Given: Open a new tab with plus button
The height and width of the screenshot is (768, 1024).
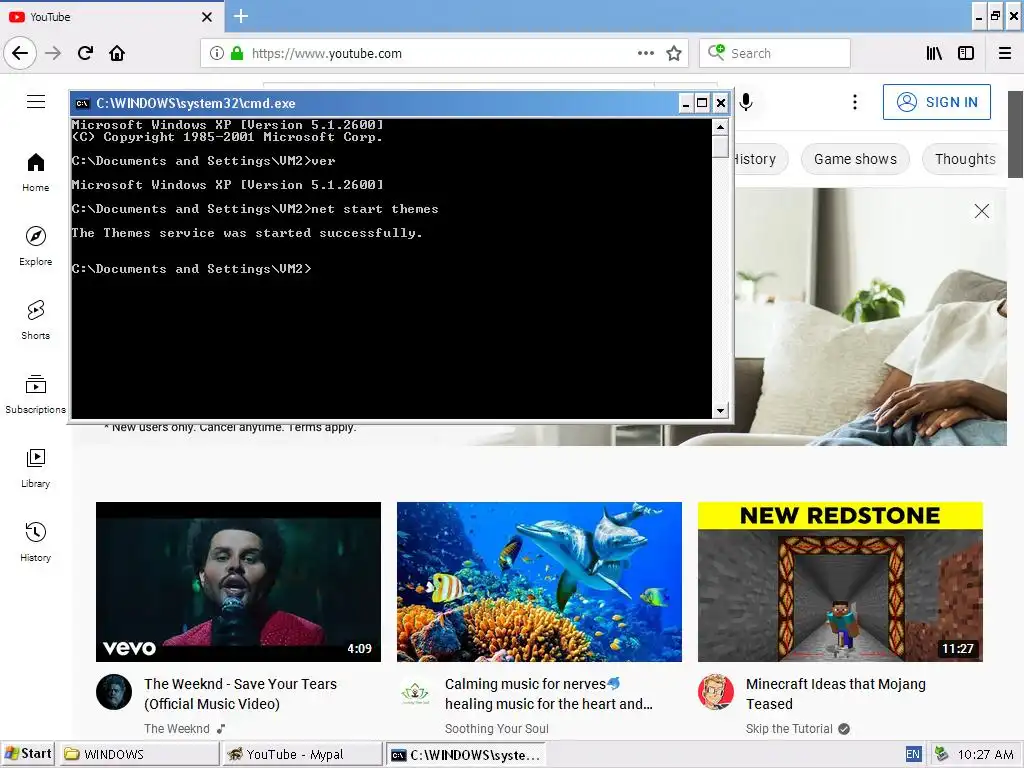Looking at the screenshot, I should [241, 16].
